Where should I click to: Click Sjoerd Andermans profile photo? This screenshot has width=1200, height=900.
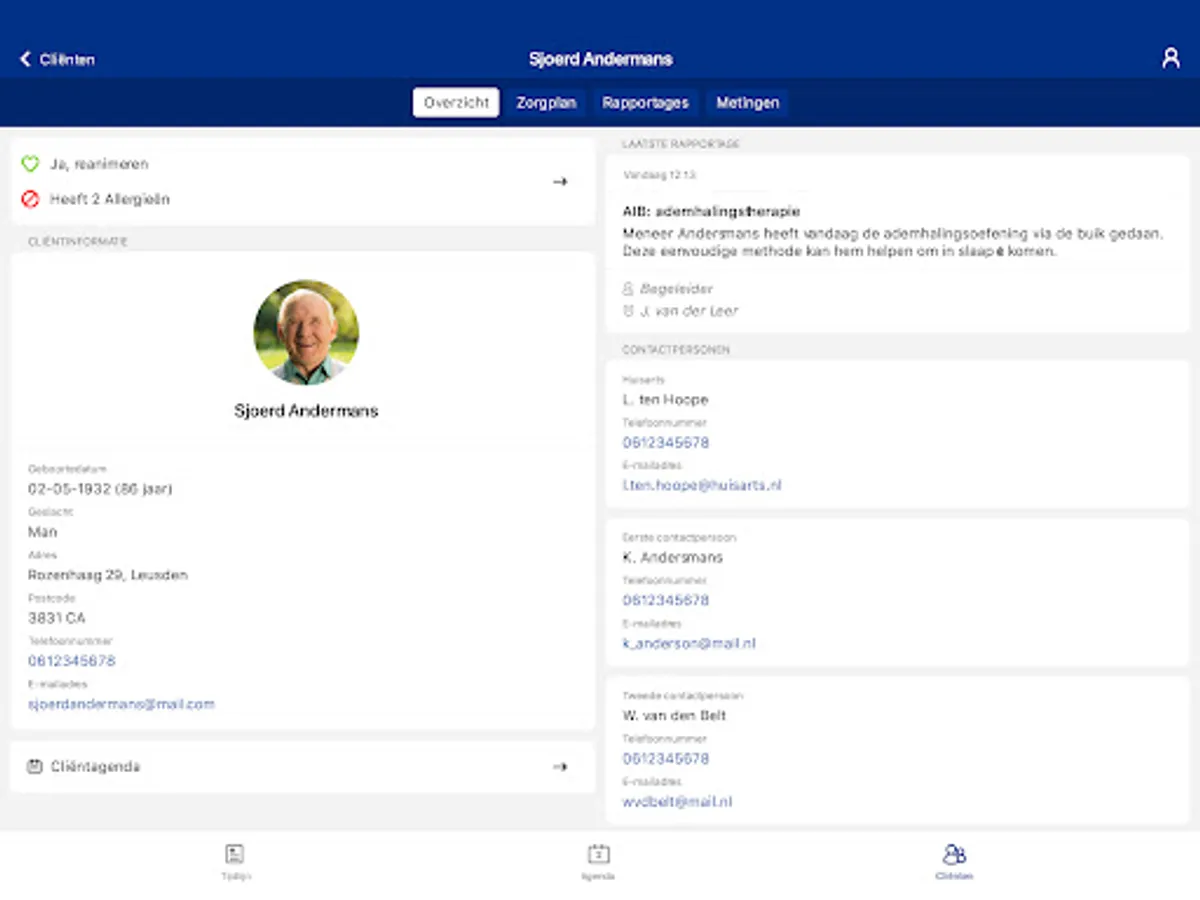click(x=306, y=333)
